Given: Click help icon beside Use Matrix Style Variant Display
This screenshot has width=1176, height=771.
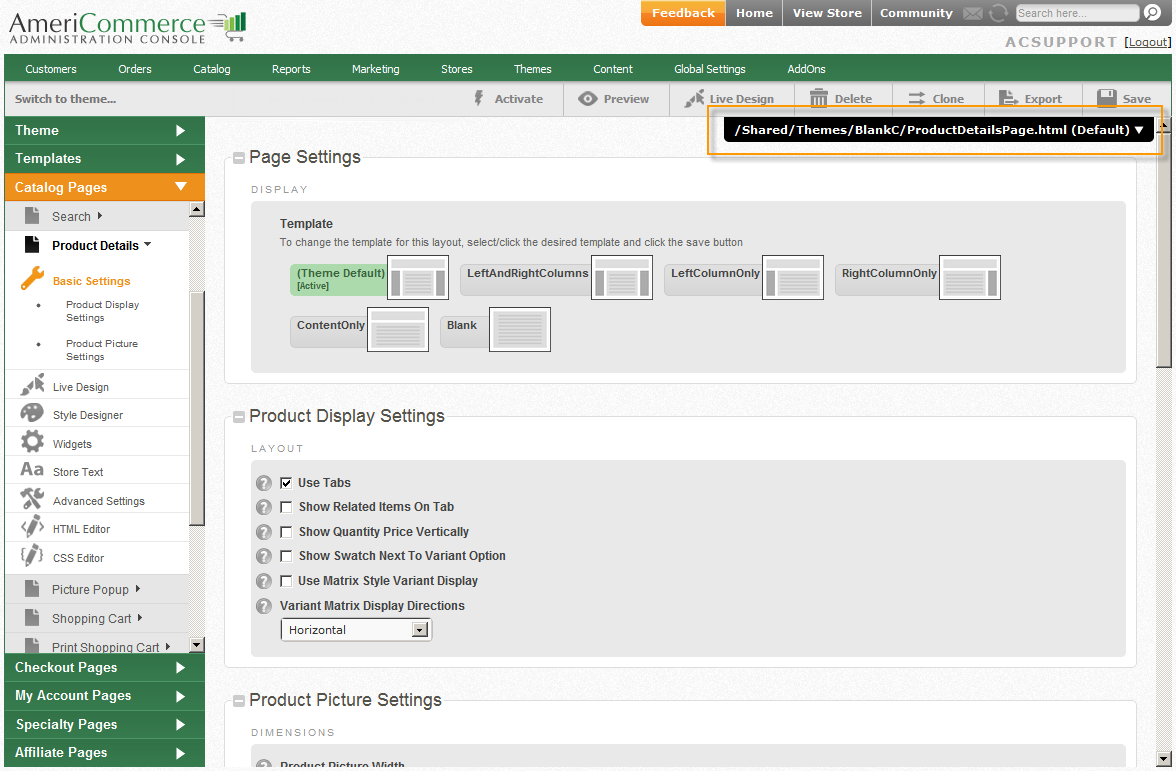Looking at the screenshot, I should [x=264, y=581].
